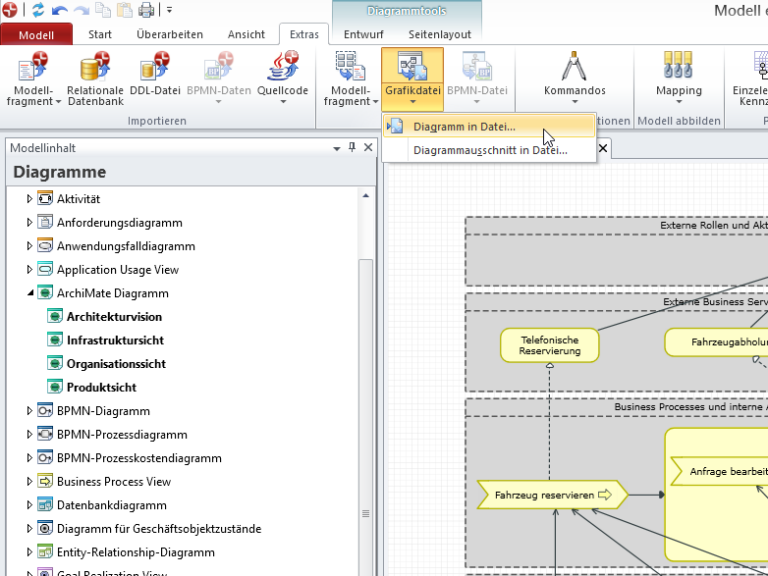Image resolution: width=768 pixels, height=576 pixels.
Task: Close the open diagram tab
Action: point(603,148)
